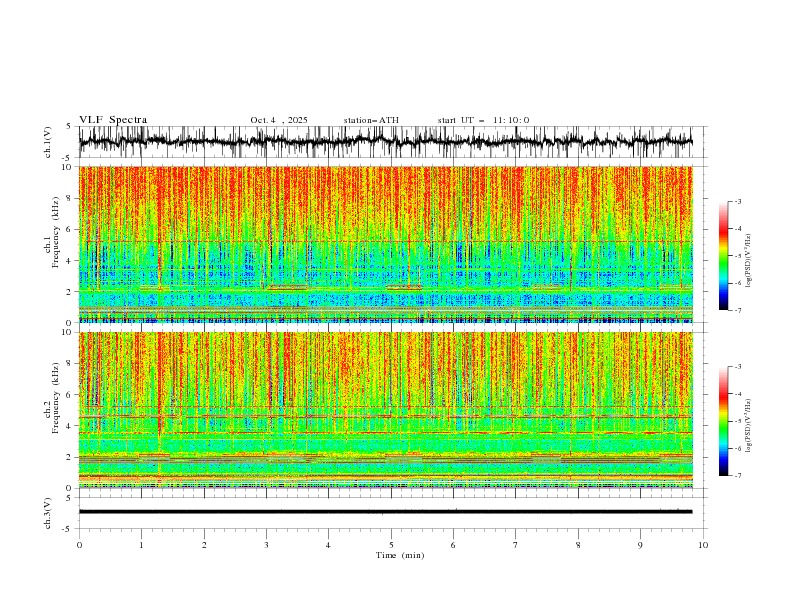Click the 'start UT = 11:10:0' text
The image size is (792, 612).
coord(483,120)
